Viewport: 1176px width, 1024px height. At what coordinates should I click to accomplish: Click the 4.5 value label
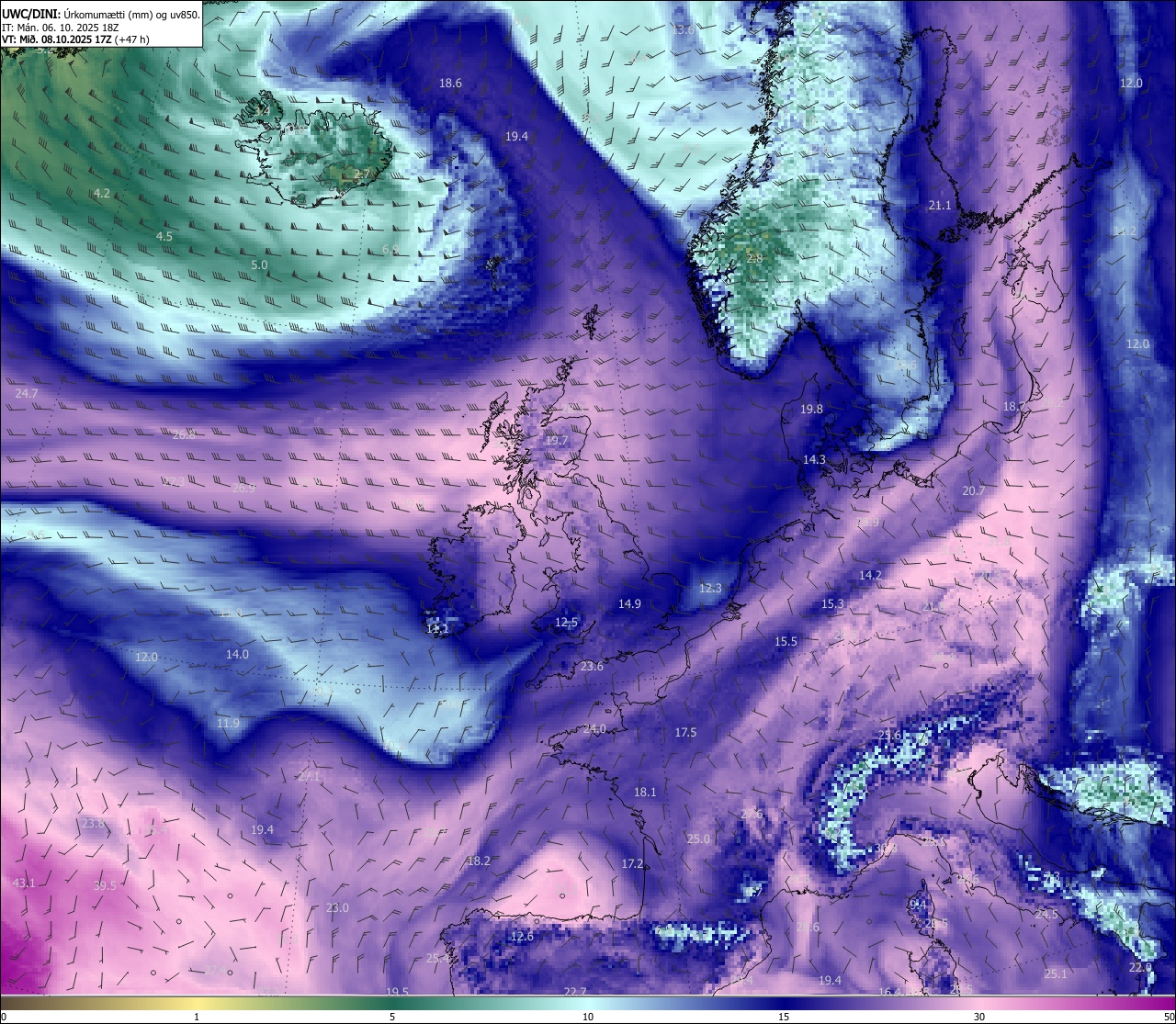tap(164, 236)
